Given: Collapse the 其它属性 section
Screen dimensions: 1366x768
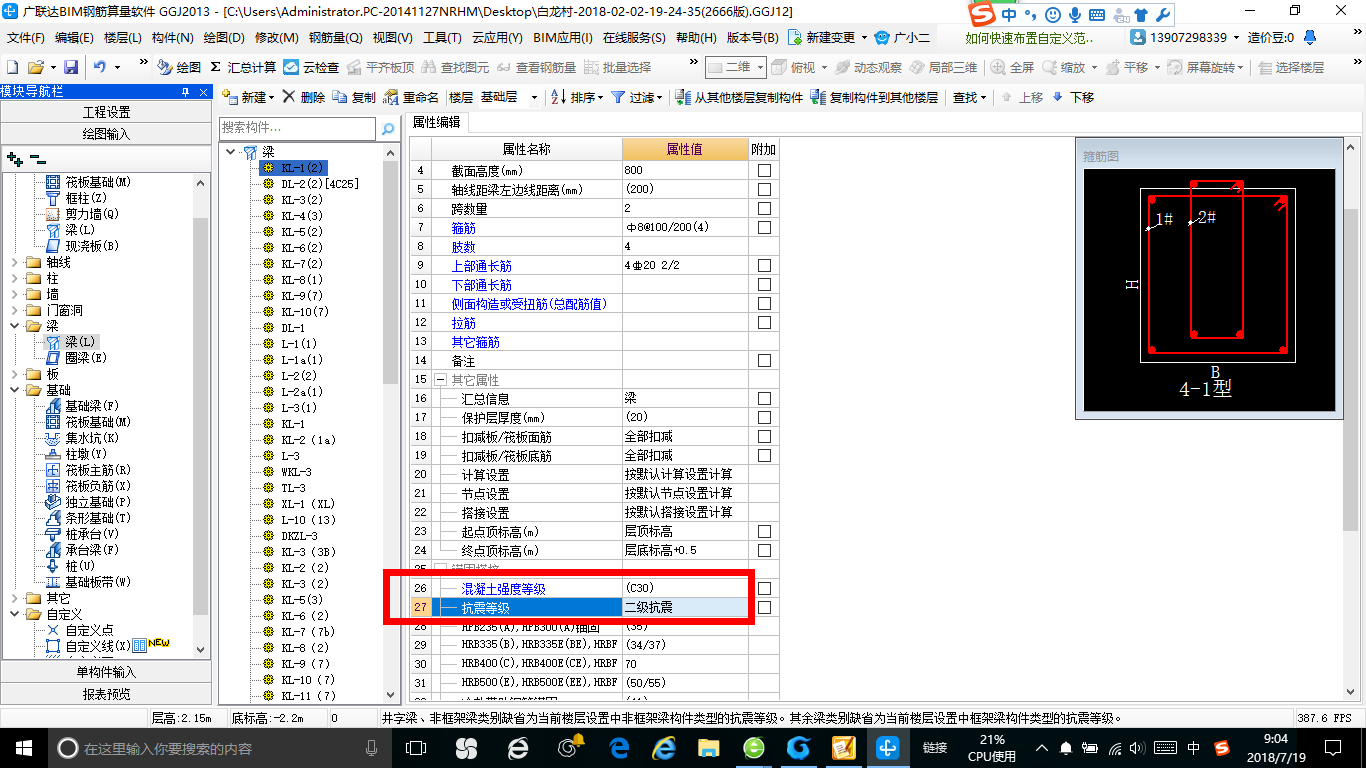Looking at the screenshot, I should (439, 380).
